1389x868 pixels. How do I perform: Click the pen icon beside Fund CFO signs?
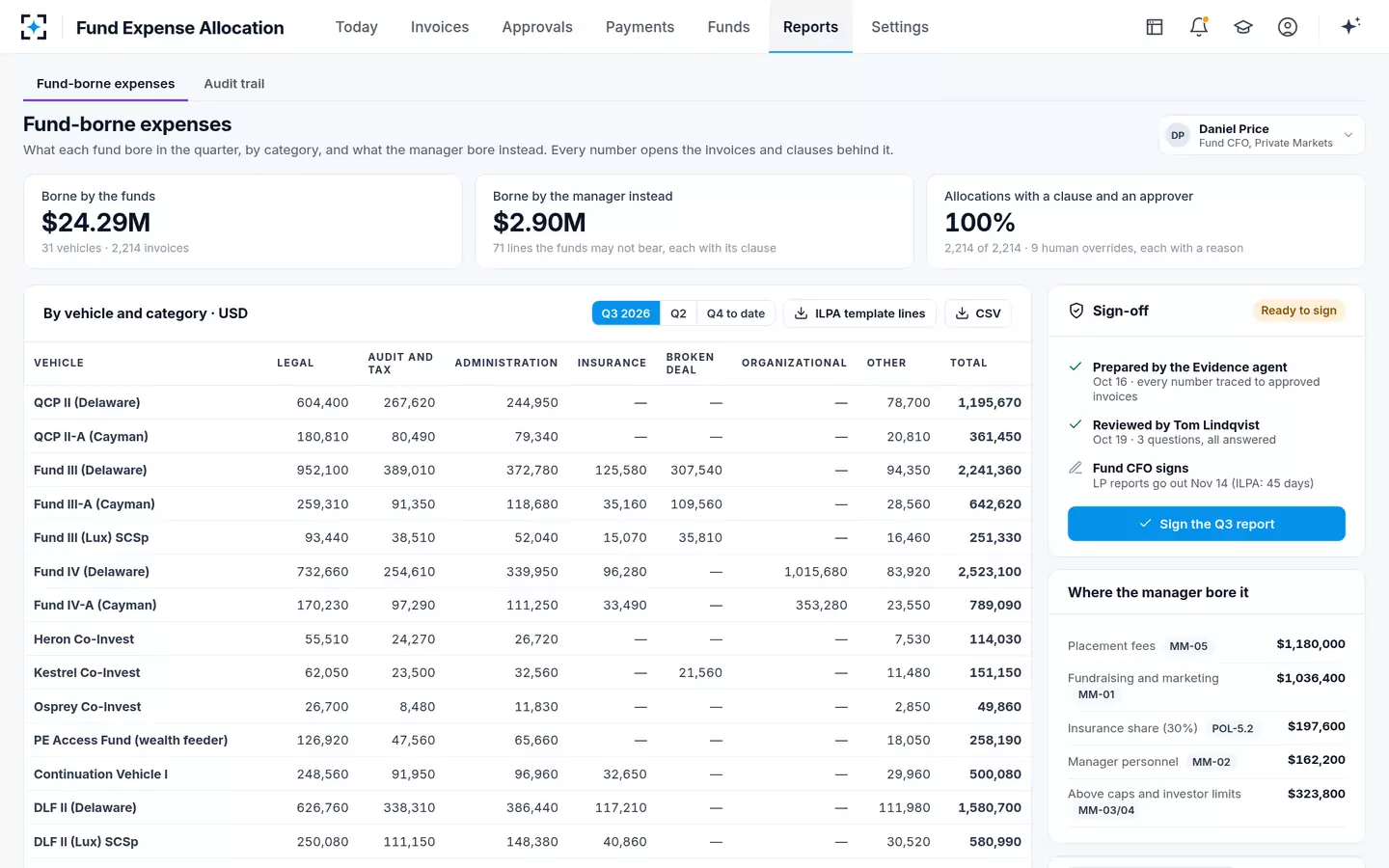point(1076,468)
